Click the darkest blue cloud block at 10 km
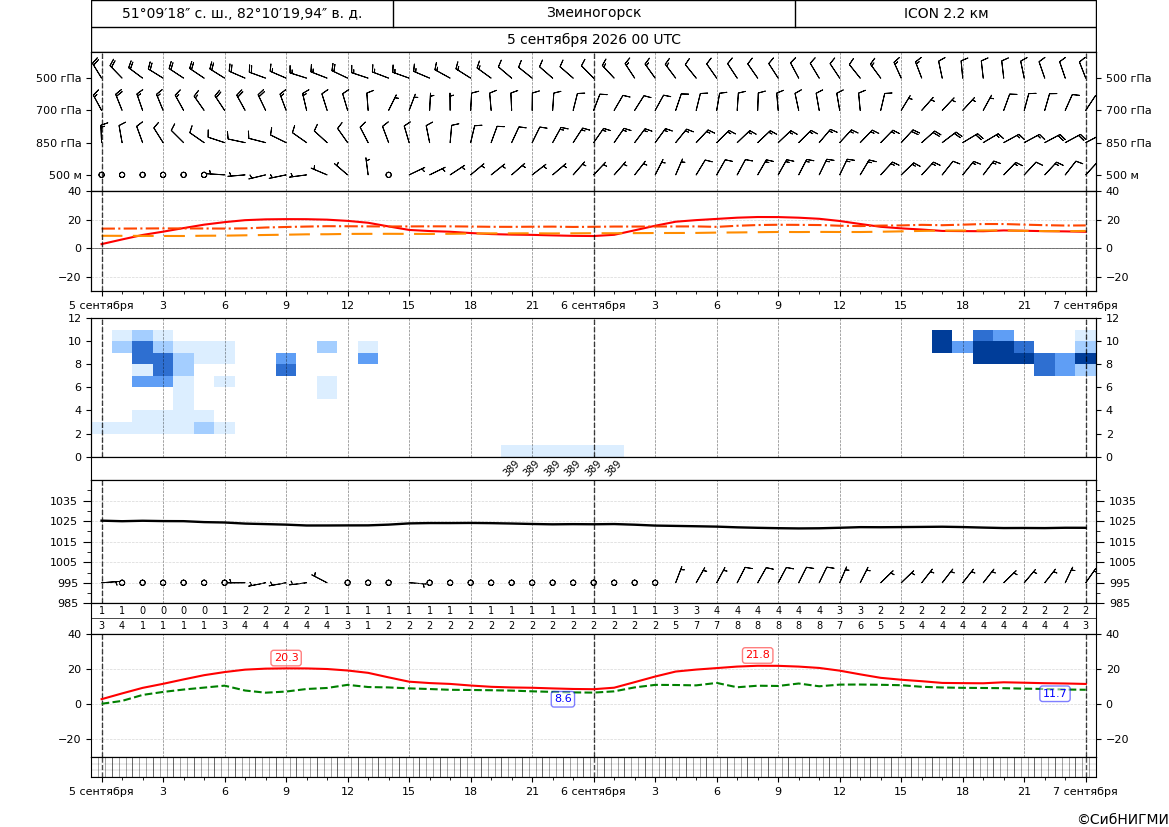This screenshot has height=827, width=1169. [x=942, y=341]
